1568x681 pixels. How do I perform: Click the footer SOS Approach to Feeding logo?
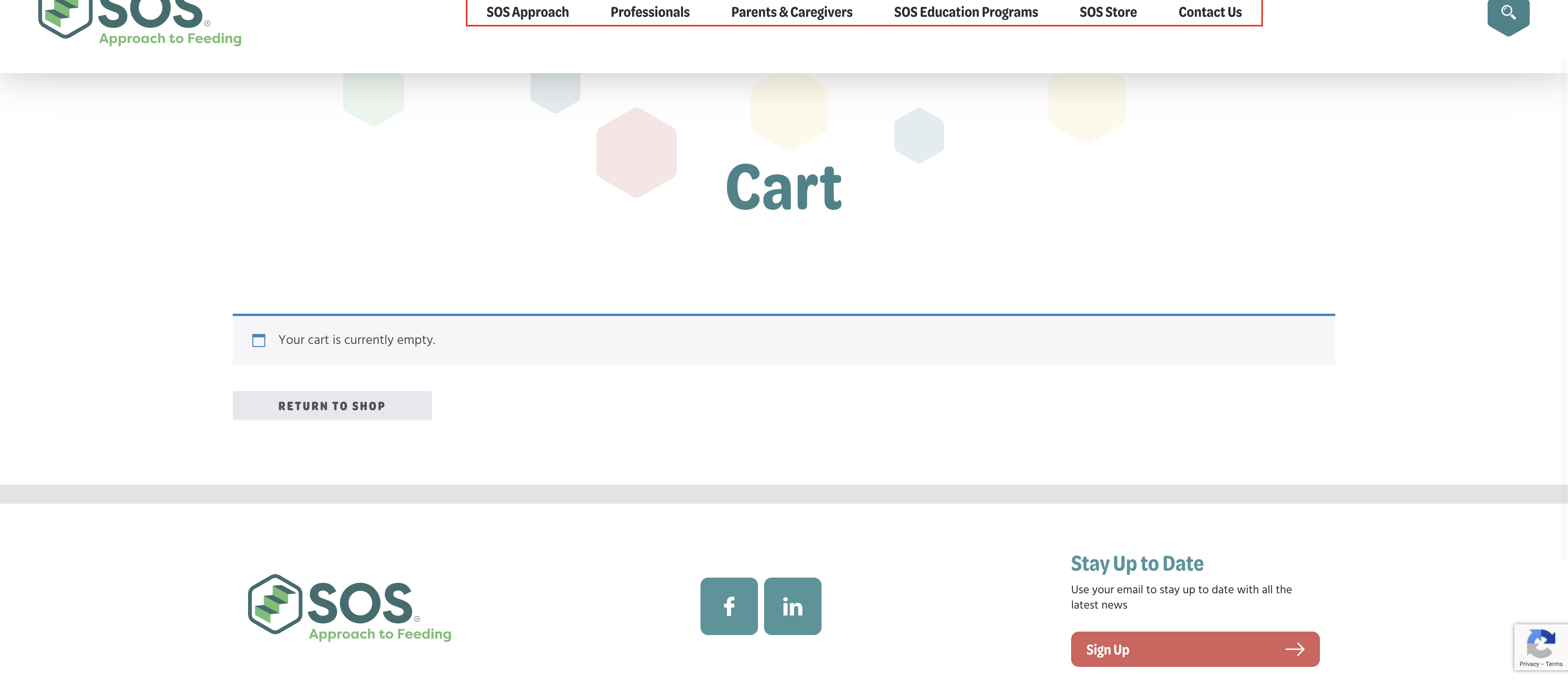(350, 607)
